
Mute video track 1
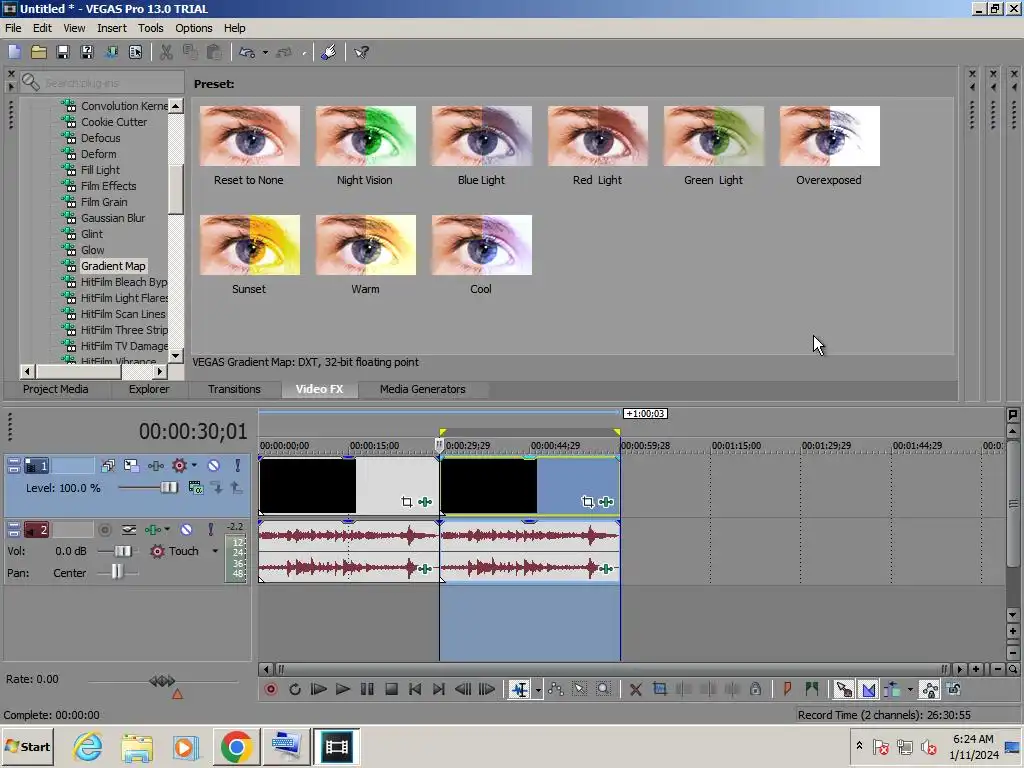(214, 466)
